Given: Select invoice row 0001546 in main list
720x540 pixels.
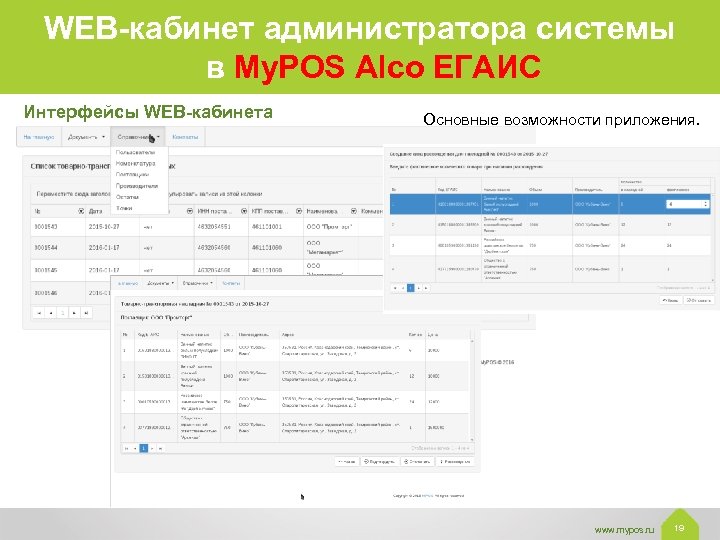Looking at the screenshot, I should point(71,293).
